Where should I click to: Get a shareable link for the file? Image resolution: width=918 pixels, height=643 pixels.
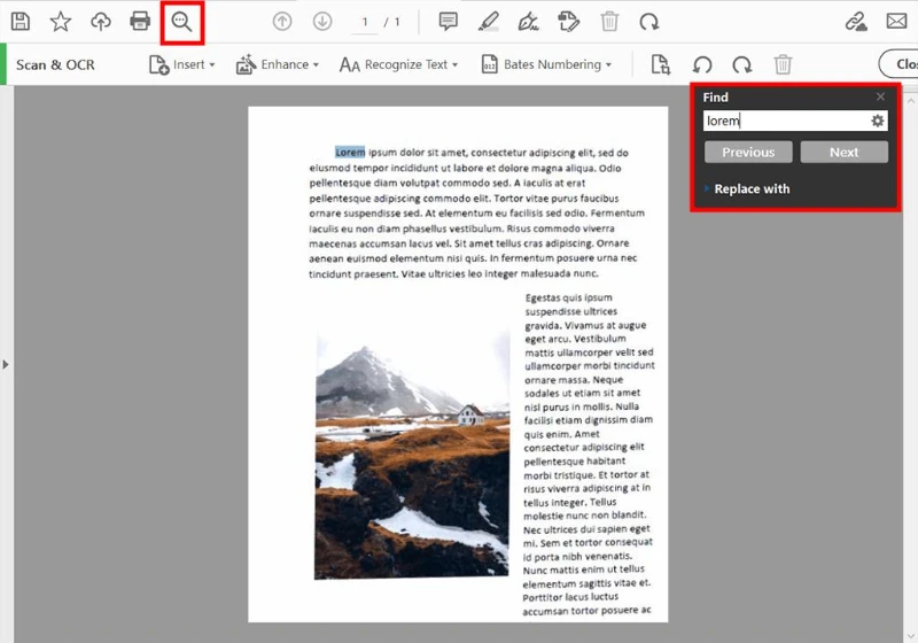pos(855,20)
